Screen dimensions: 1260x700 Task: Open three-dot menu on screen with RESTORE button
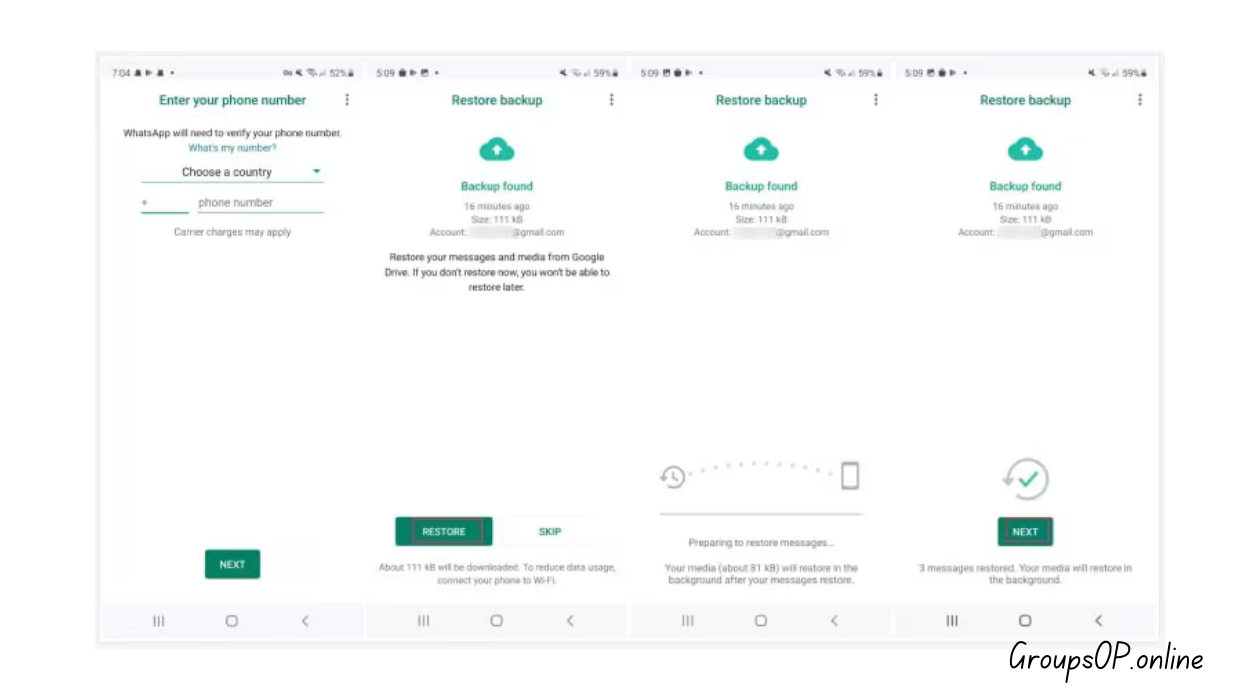click(x=612, y=100)
